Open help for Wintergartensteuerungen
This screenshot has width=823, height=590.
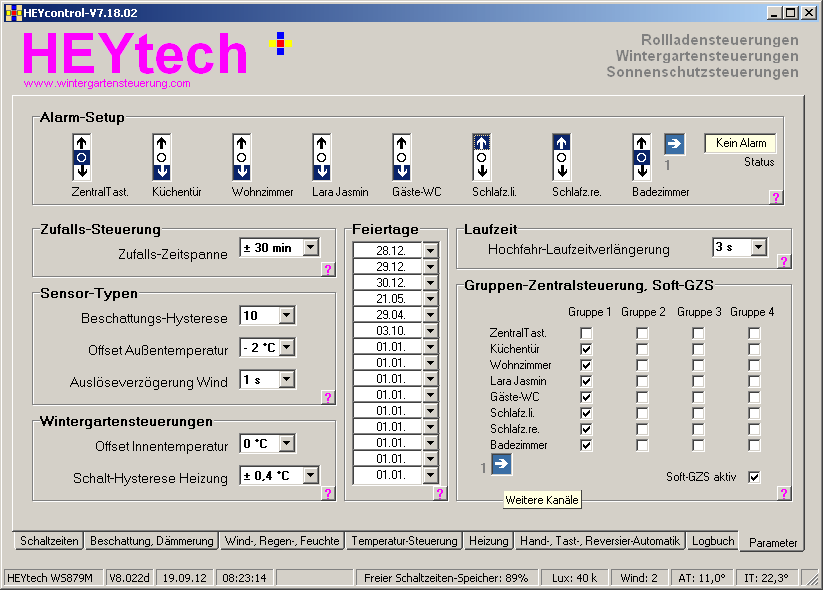[x=328, y=493]
